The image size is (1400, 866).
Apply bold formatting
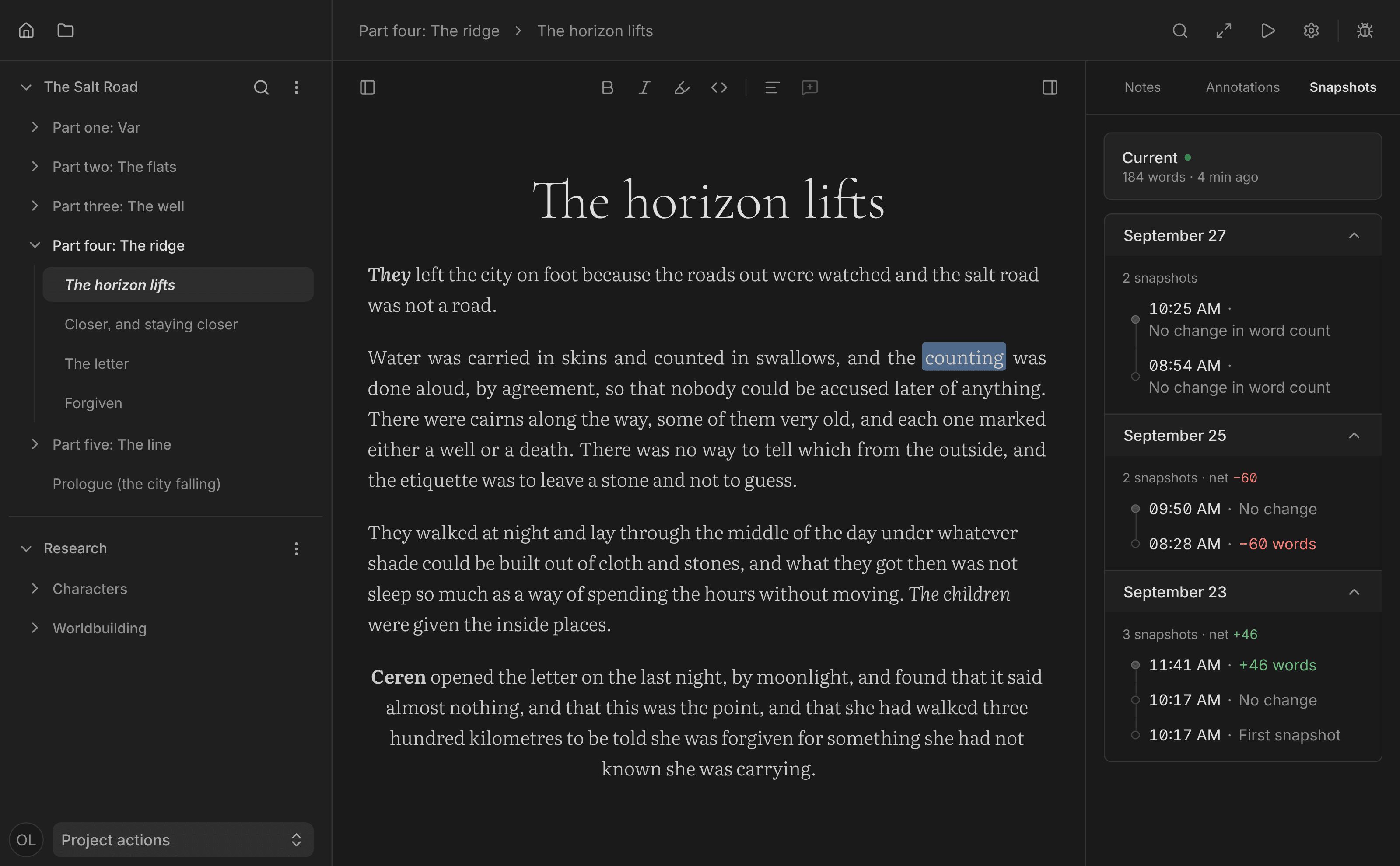click(x=607, y=87)
